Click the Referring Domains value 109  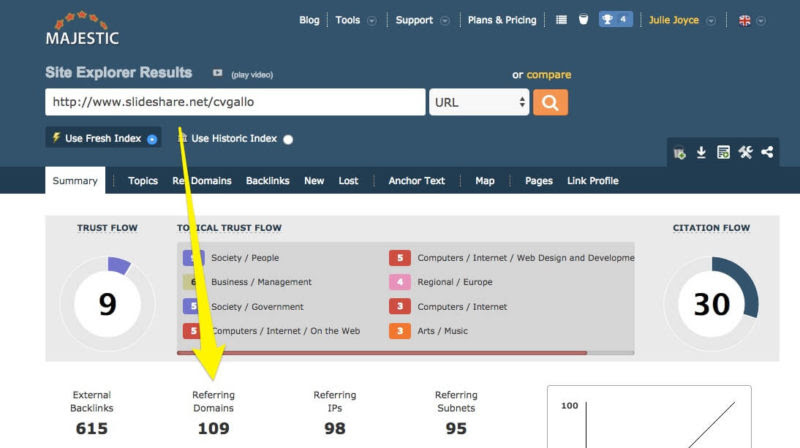[x=213, y=429]
